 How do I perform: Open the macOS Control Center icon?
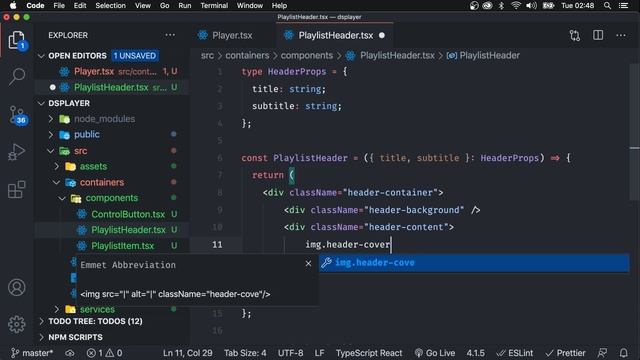pyautogui.click(x=623, y=6)
